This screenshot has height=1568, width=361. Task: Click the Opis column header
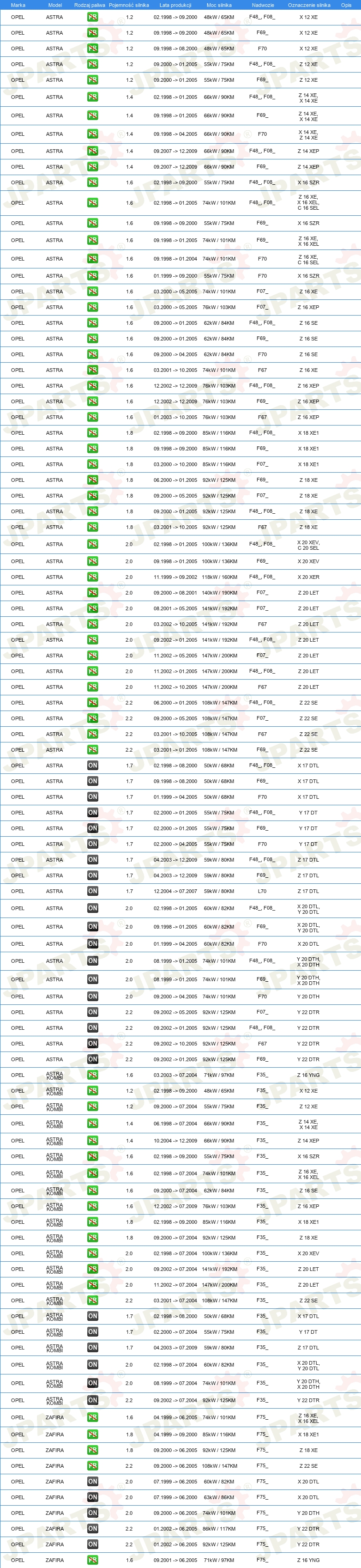(x=346, y=5)
